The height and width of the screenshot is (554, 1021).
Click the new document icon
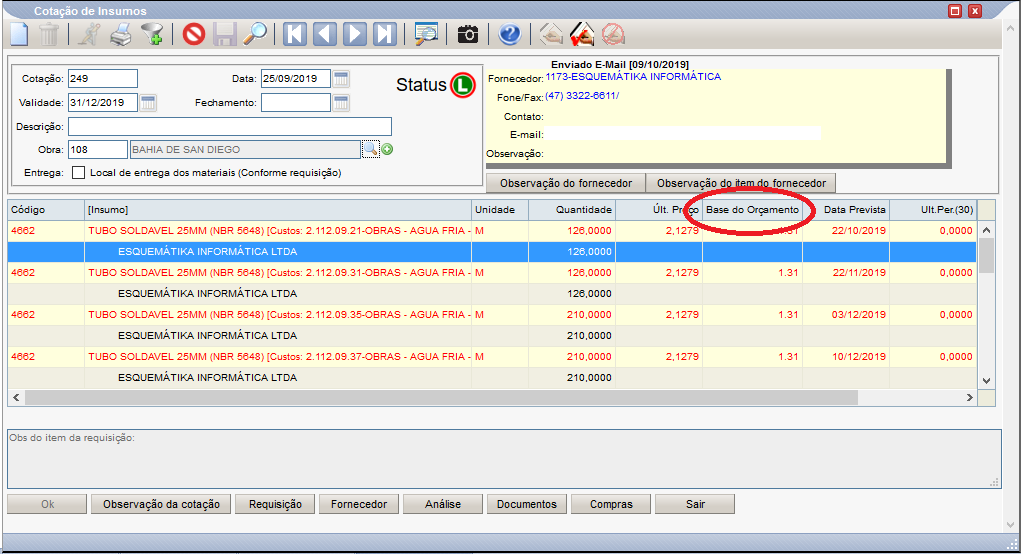[x=20, y=34]
